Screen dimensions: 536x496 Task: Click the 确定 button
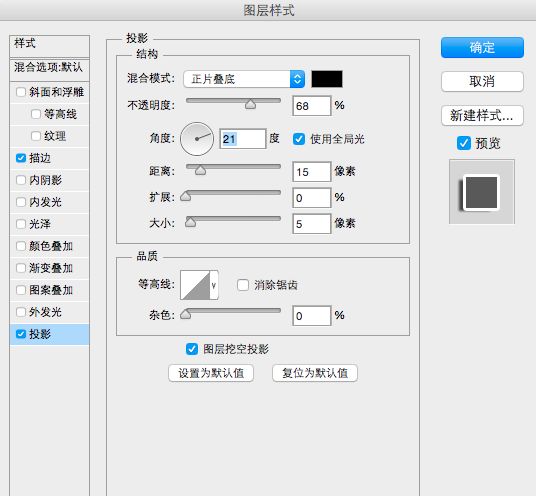tap(482, 48)
